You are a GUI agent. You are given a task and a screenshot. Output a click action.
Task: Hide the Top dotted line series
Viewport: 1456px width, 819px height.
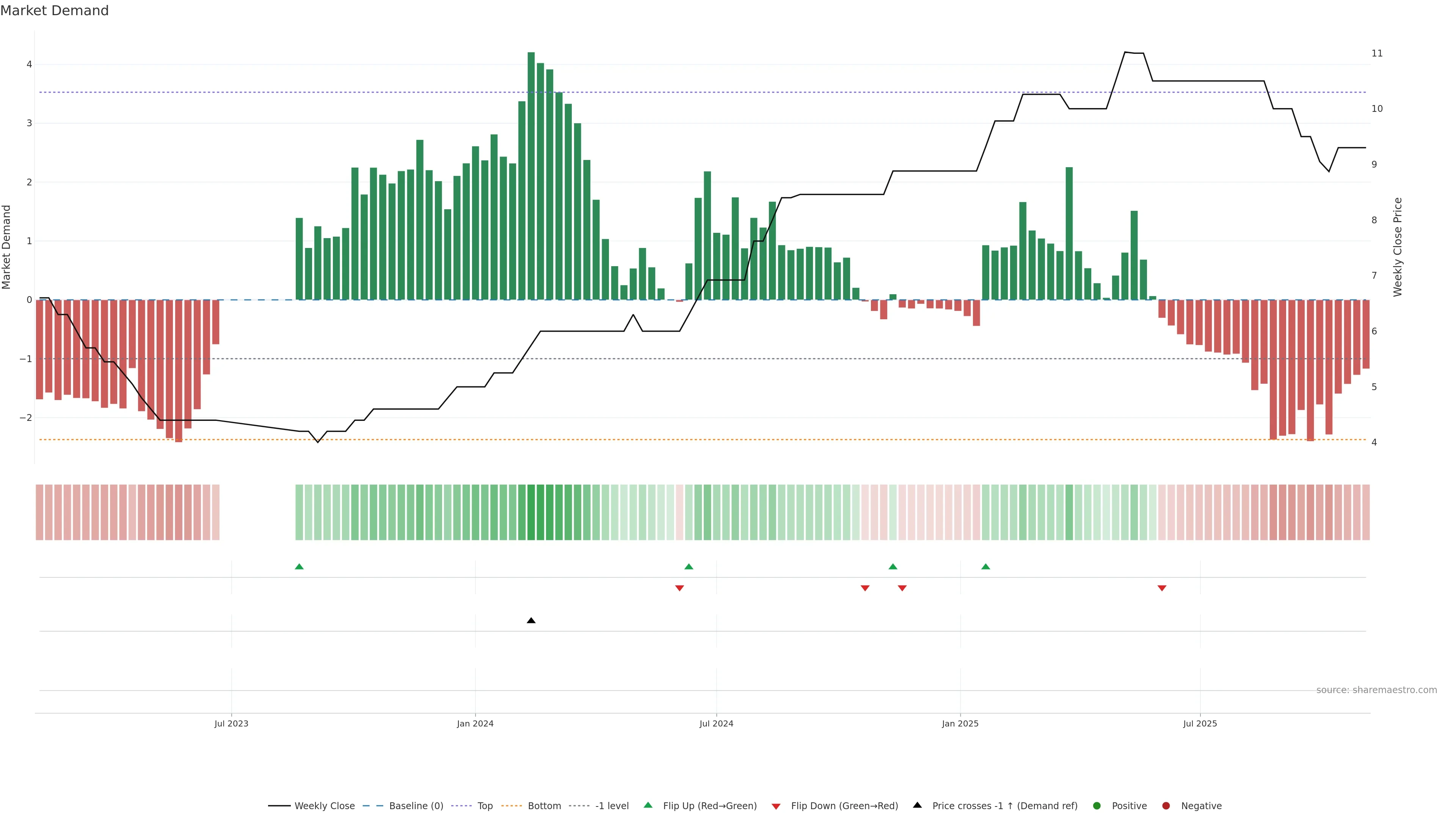pos(485,806)
